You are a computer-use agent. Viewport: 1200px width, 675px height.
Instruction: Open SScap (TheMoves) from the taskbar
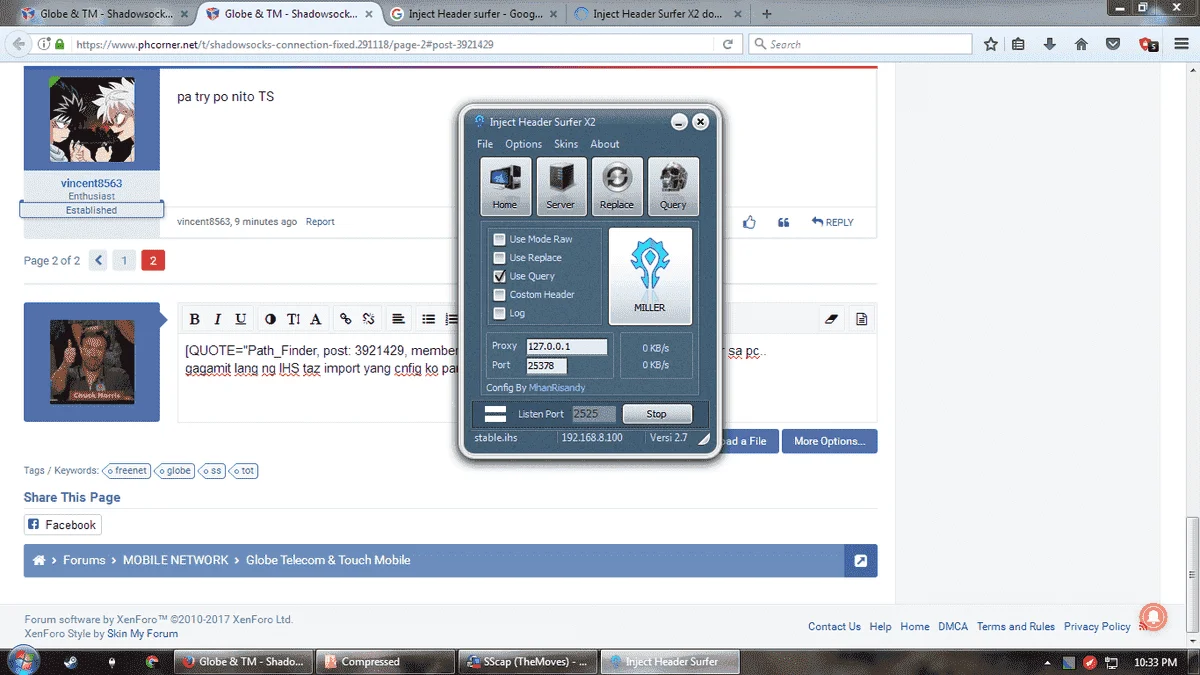[529, 662]
